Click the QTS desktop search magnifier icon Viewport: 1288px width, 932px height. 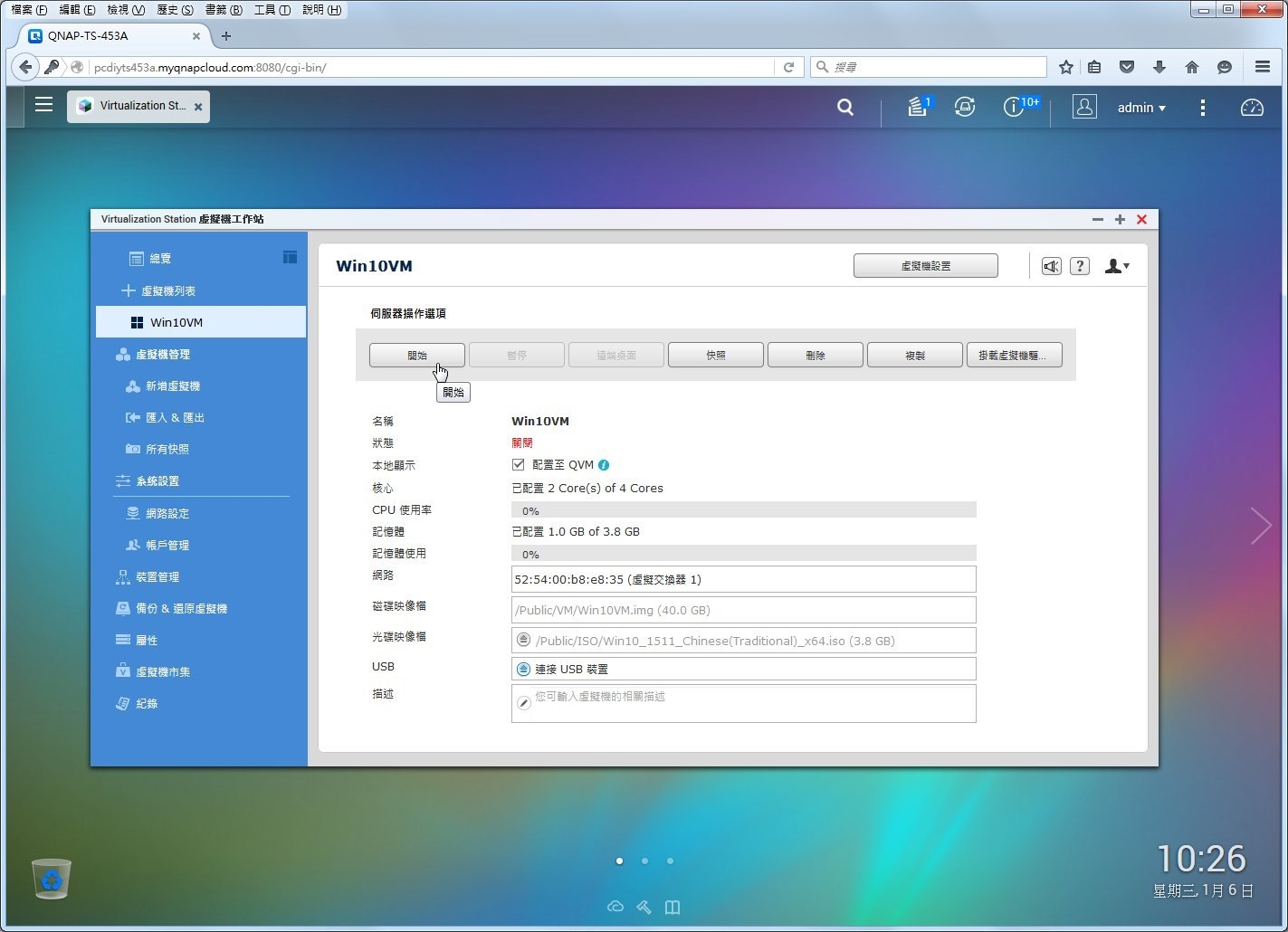(845, 107)
